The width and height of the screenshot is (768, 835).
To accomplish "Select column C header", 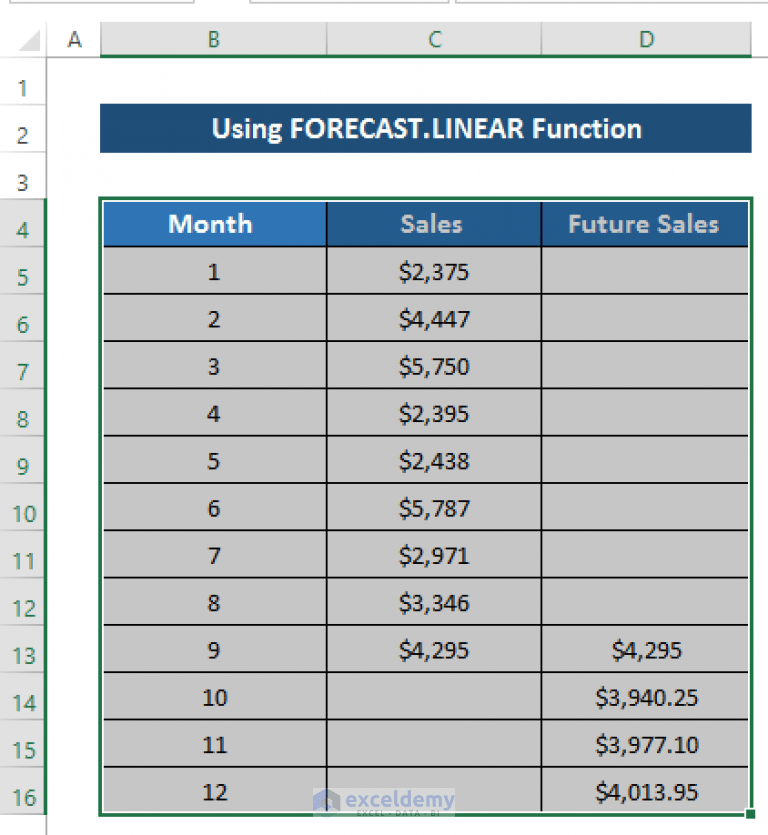I will pos(434,39).
